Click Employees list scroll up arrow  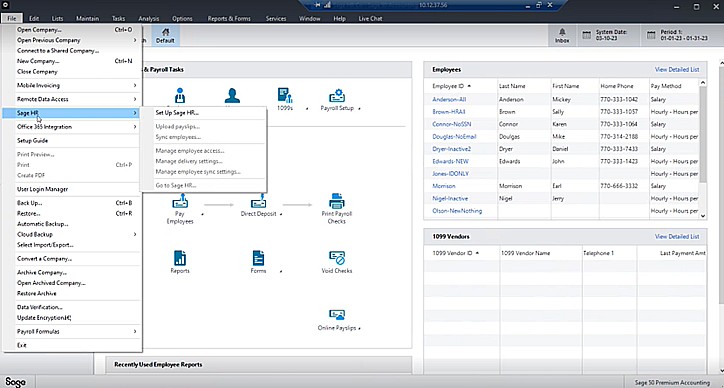click(x=703, y=83)
